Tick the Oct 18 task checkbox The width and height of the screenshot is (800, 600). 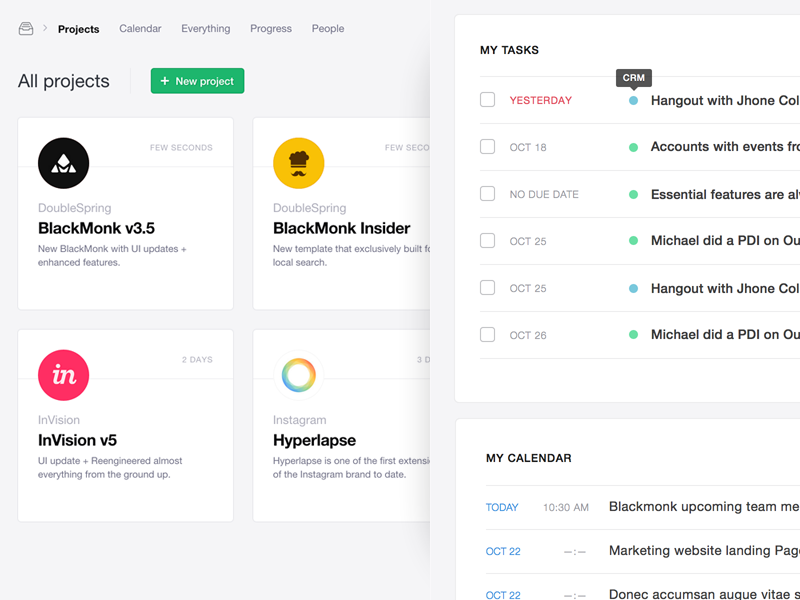[x=487, y=147]
